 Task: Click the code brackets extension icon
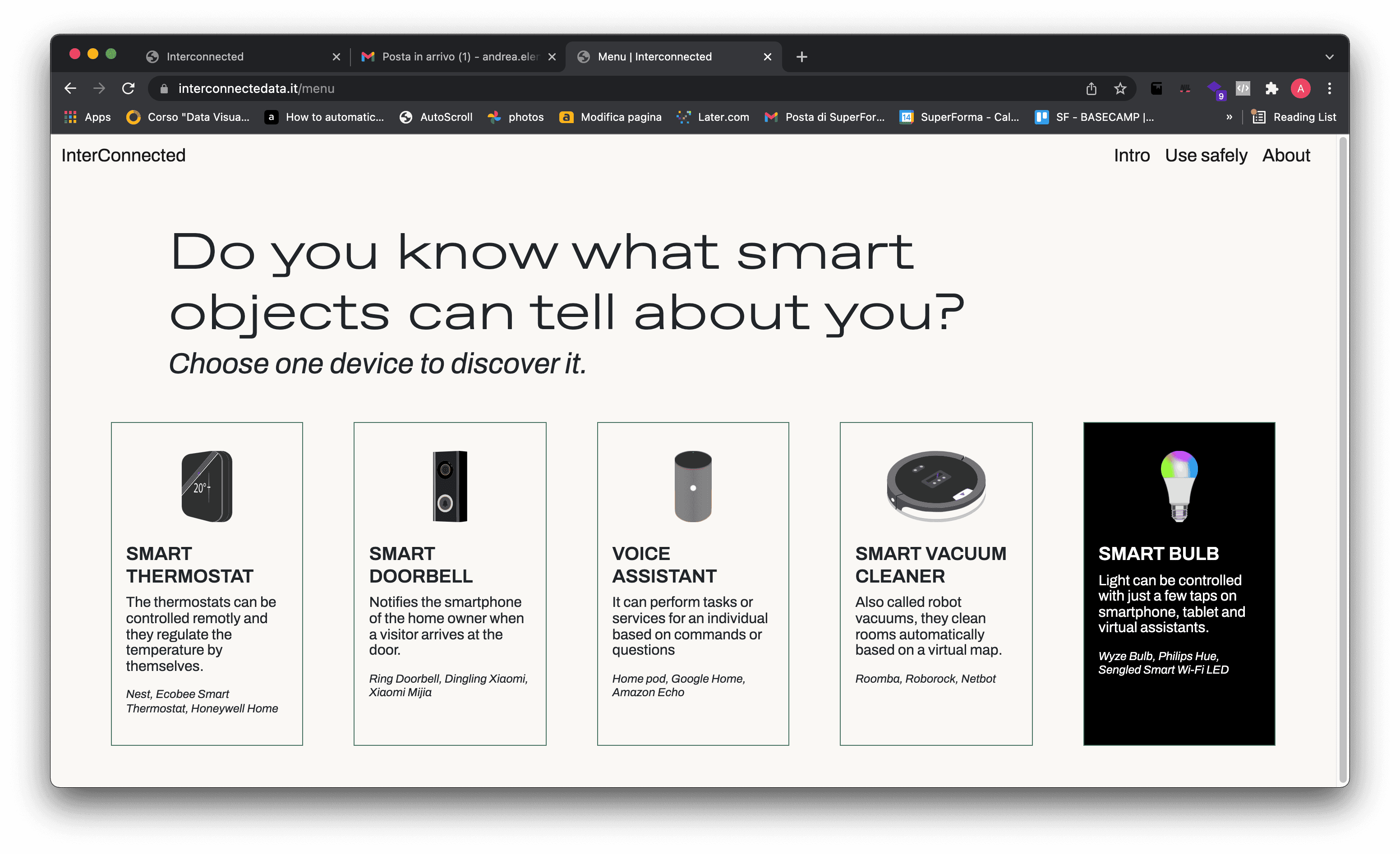point(1243,88)
